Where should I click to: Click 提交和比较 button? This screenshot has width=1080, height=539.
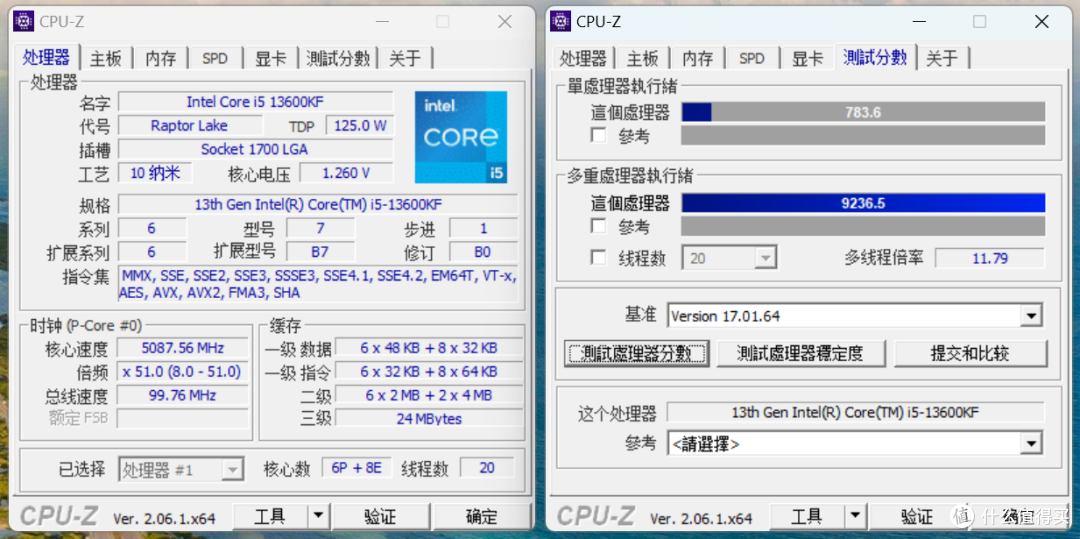970,354
